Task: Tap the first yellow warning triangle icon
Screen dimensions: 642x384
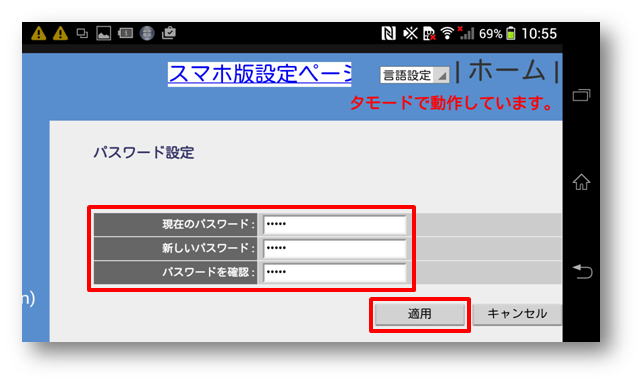Action: tap(38, 33)
